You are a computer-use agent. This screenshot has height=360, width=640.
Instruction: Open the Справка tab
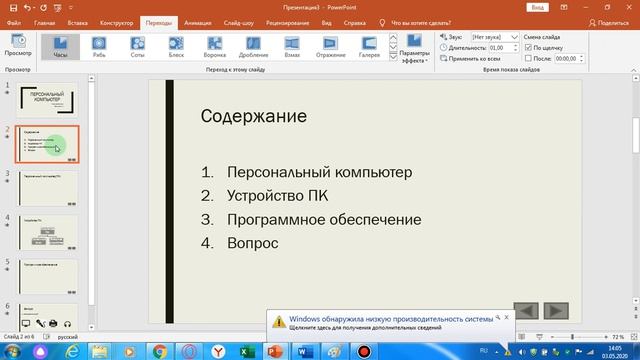355,23
